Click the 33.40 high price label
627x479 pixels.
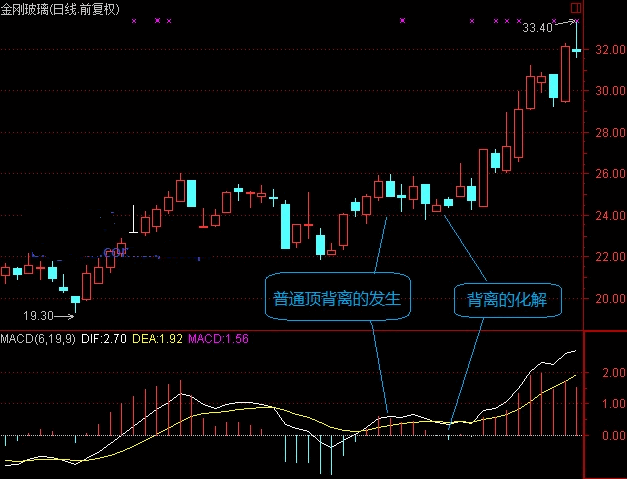point(537,28)
